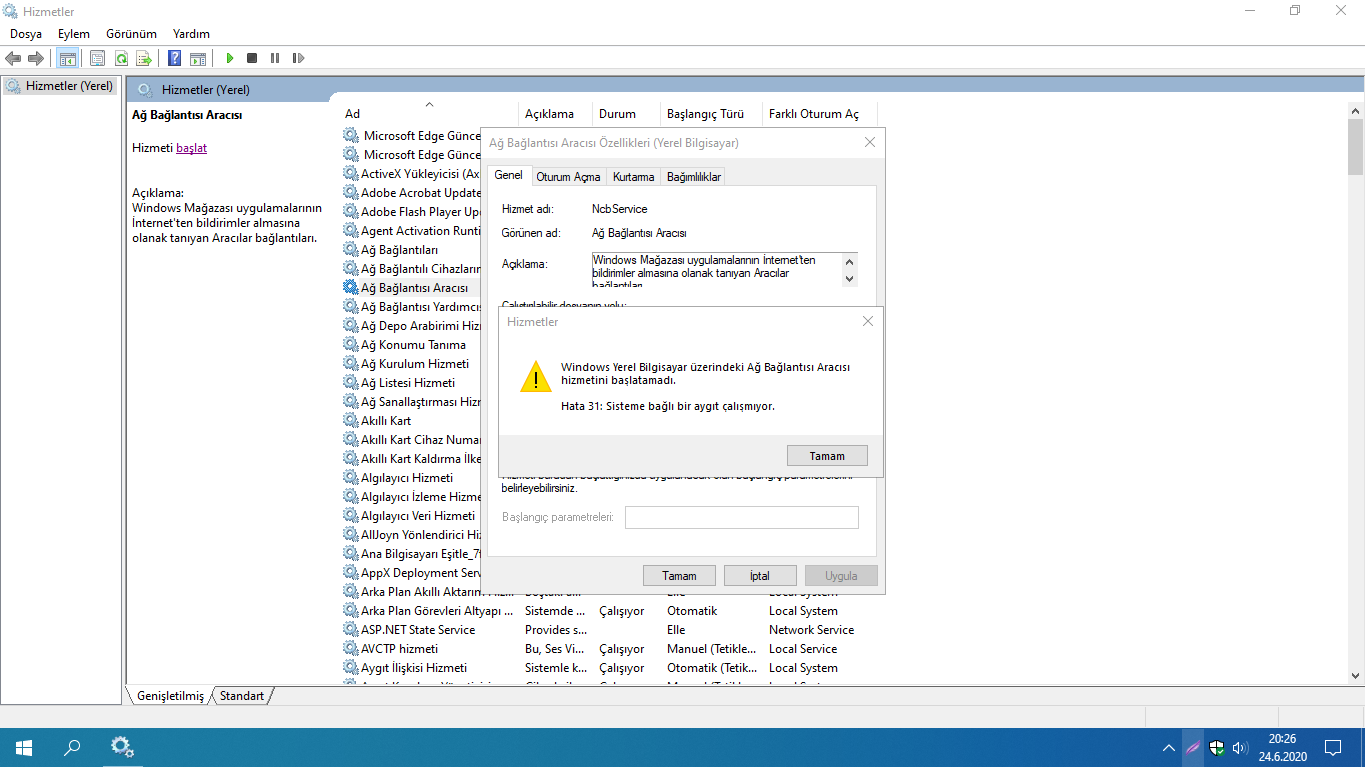1365x767 pixels.
Task: Select the Ağ Konumu Tanıma service row
Action: [x=412, y=344]
